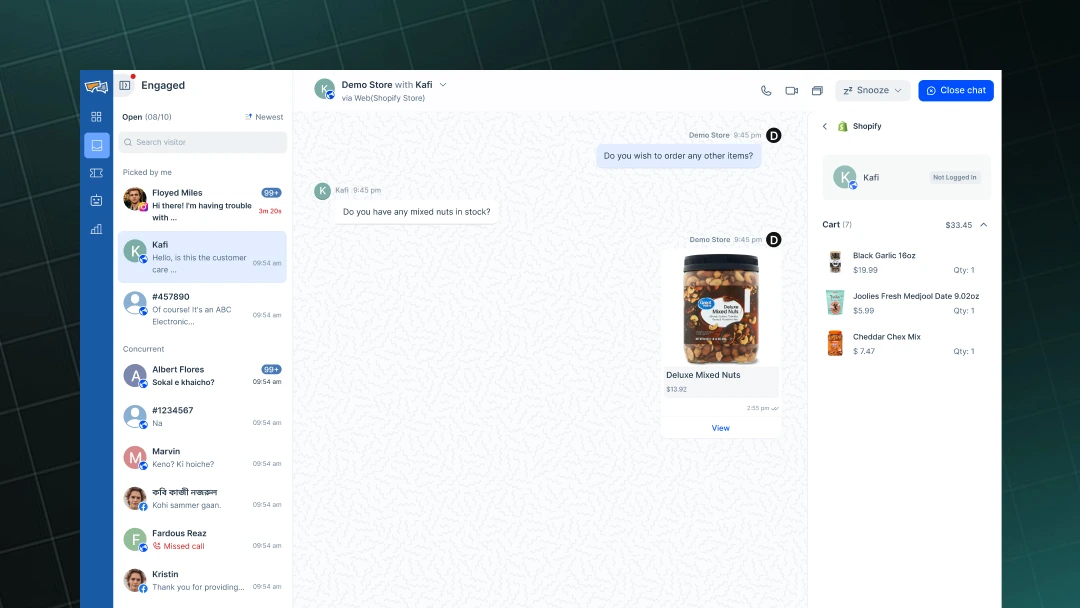Open the Shopify panel via its green bag icon
This screenshot has width=1080, height=608.
(842, 126)
